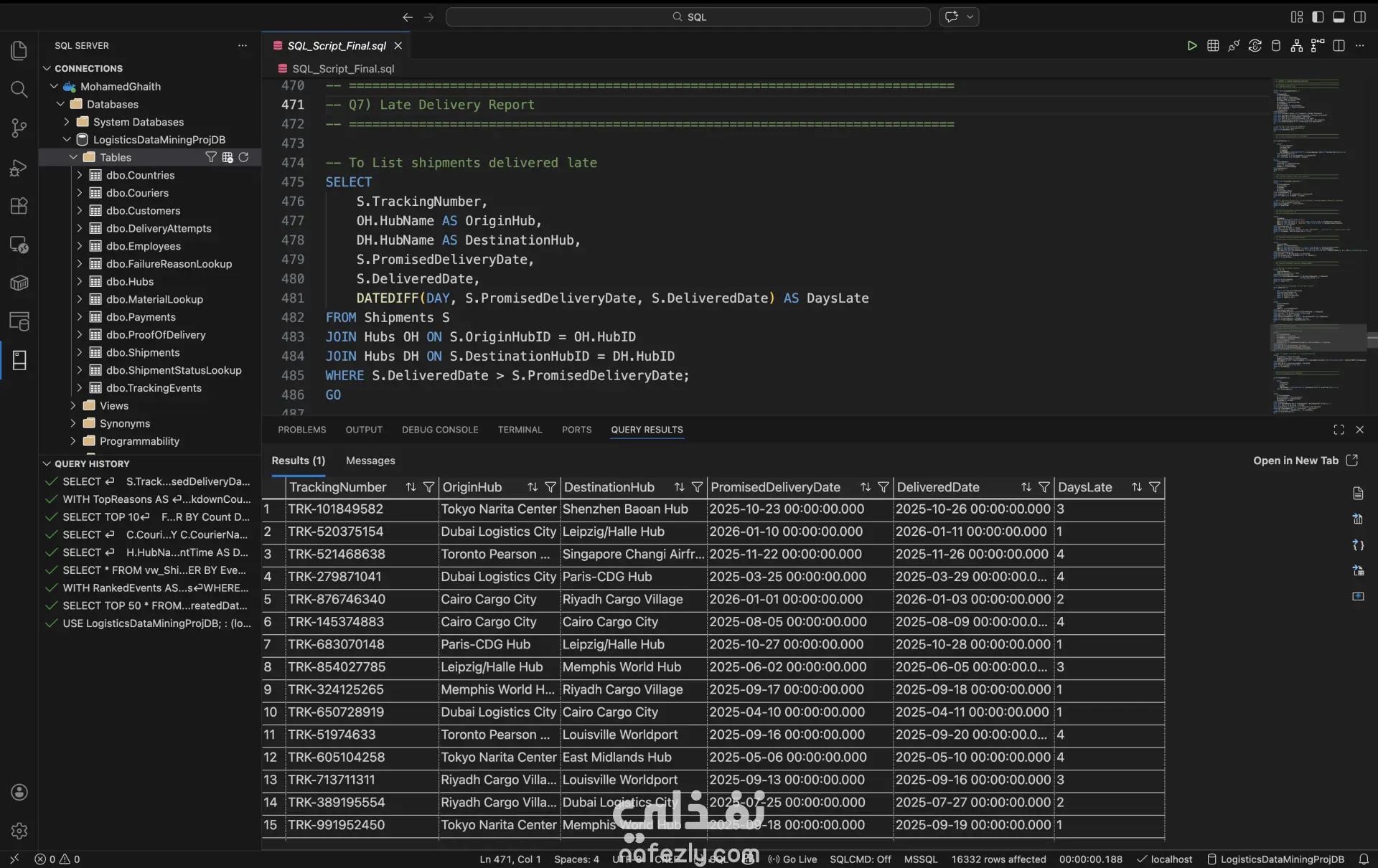The width and height of the screenshot is (1378, 868).
Task: Toggle the bottom panel visibility
Action: pyautogui.click(x=1339, y=16)
